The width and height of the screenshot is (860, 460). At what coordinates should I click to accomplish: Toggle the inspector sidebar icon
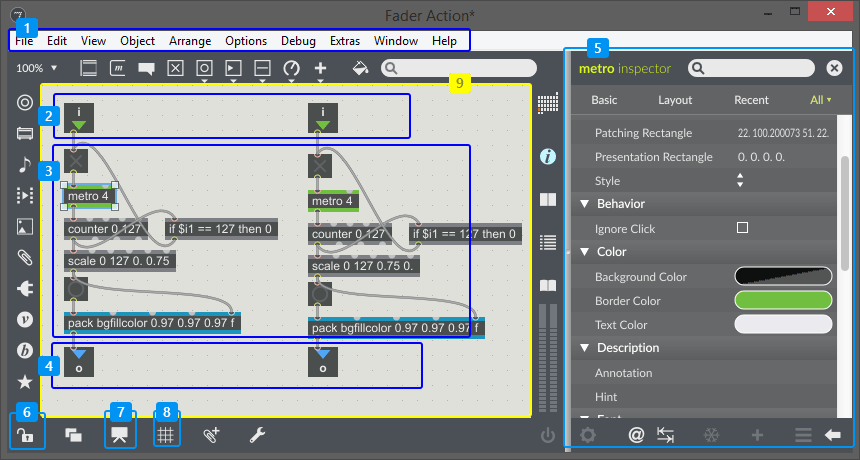[548, 157]
